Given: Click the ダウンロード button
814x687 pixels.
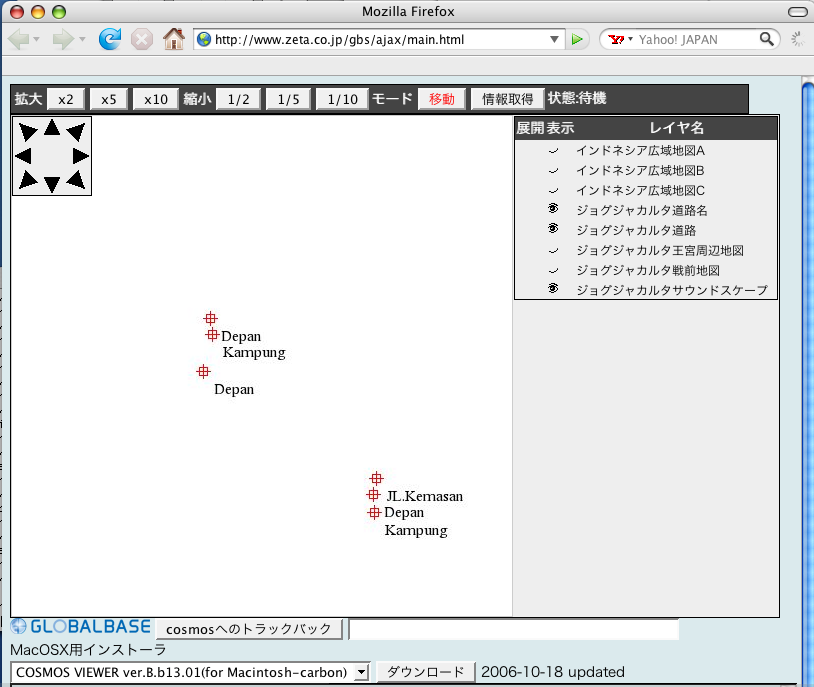Looking at the screenshot, I should click(x=426, y=672).
